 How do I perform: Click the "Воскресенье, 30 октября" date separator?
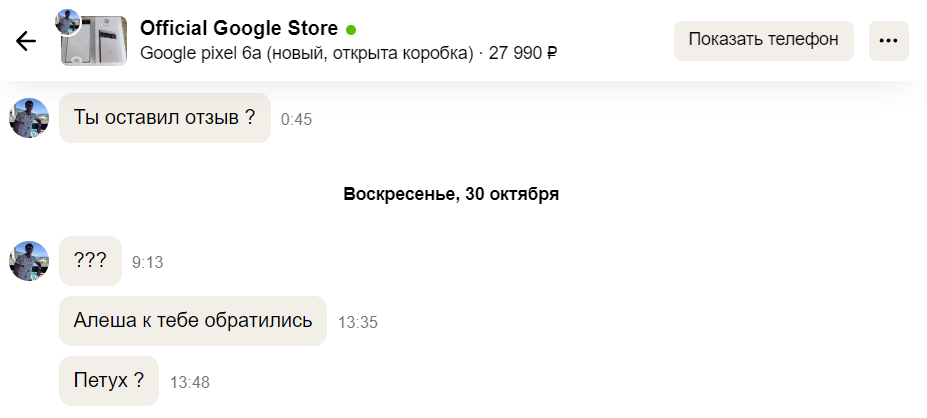click(451, 194)
